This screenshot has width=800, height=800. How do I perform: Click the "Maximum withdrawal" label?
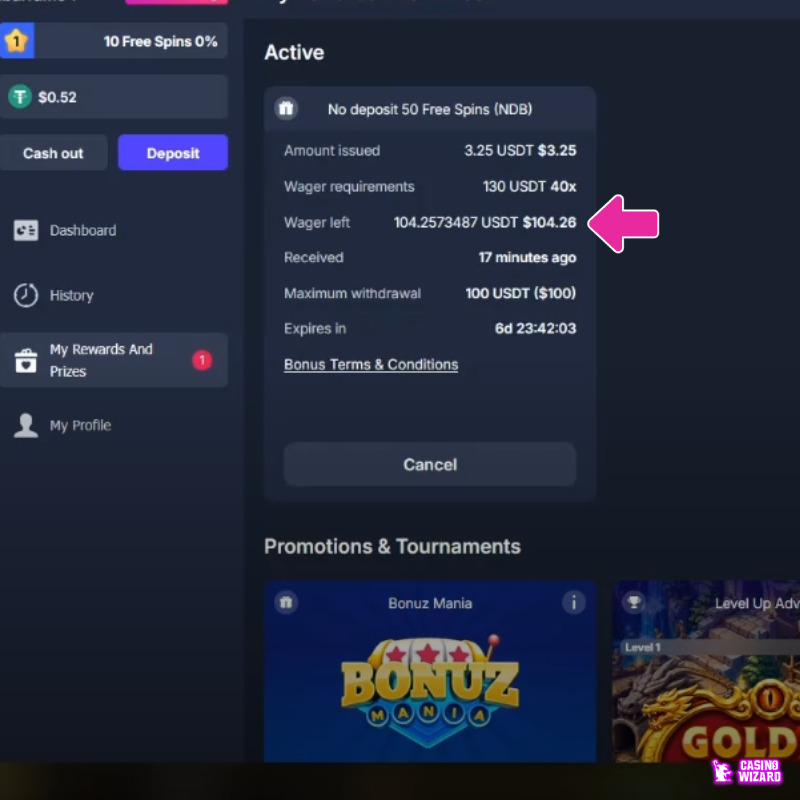[x=353, y=293]
